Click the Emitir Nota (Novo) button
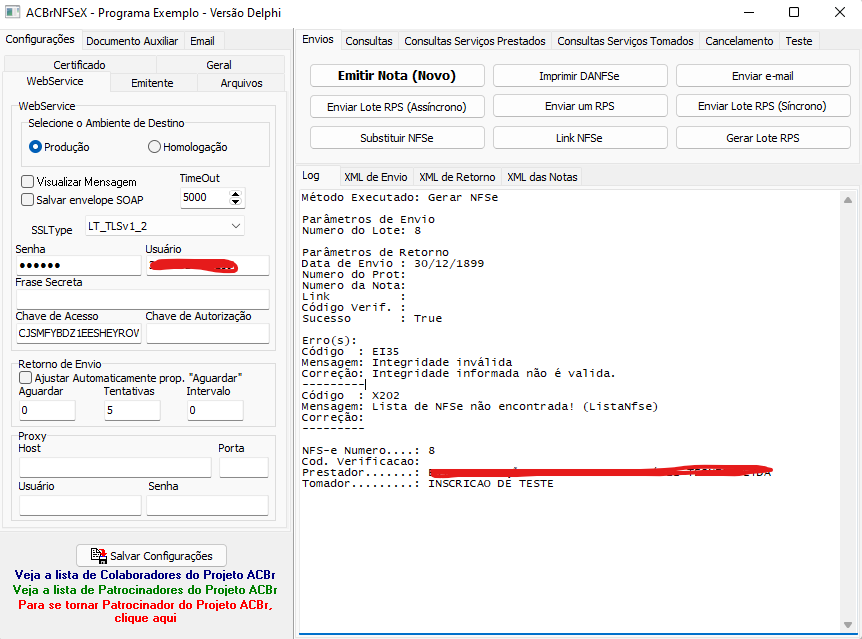862x639 pixels. 397,76
